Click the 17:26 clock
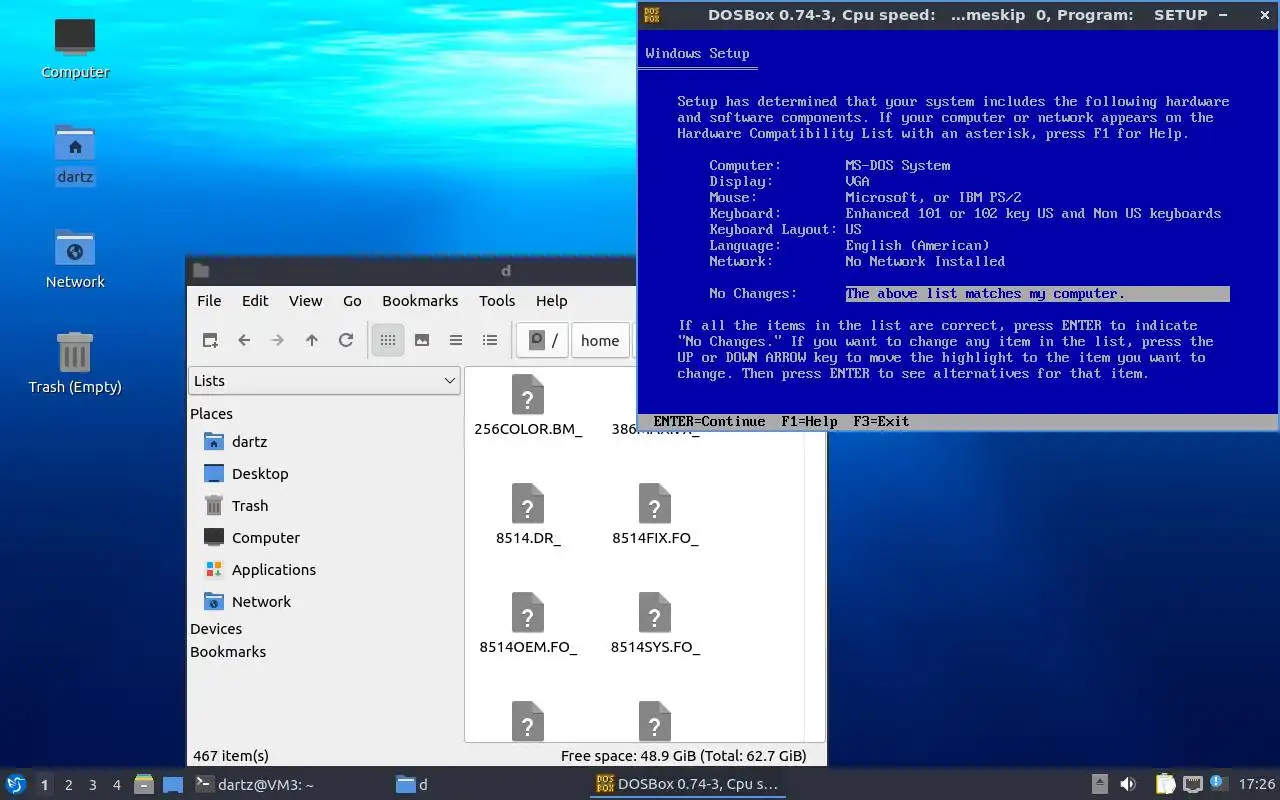Viewport: 1280px width, 800px height. [1257, 785]
